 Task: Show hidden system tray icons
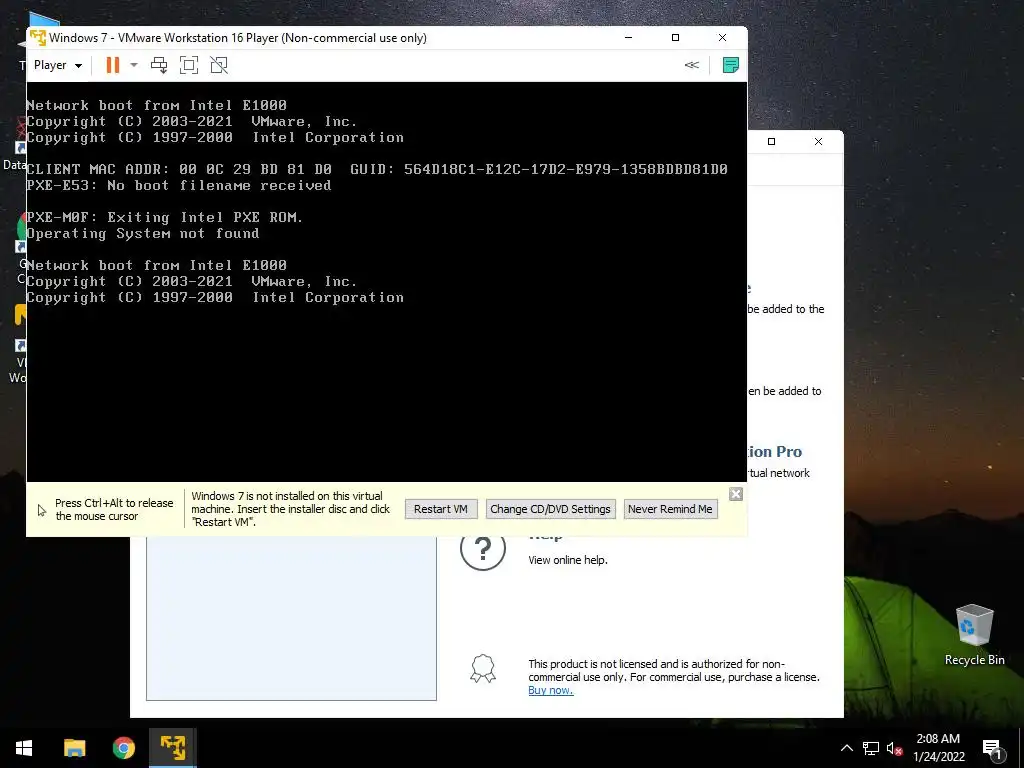(846, 748)
